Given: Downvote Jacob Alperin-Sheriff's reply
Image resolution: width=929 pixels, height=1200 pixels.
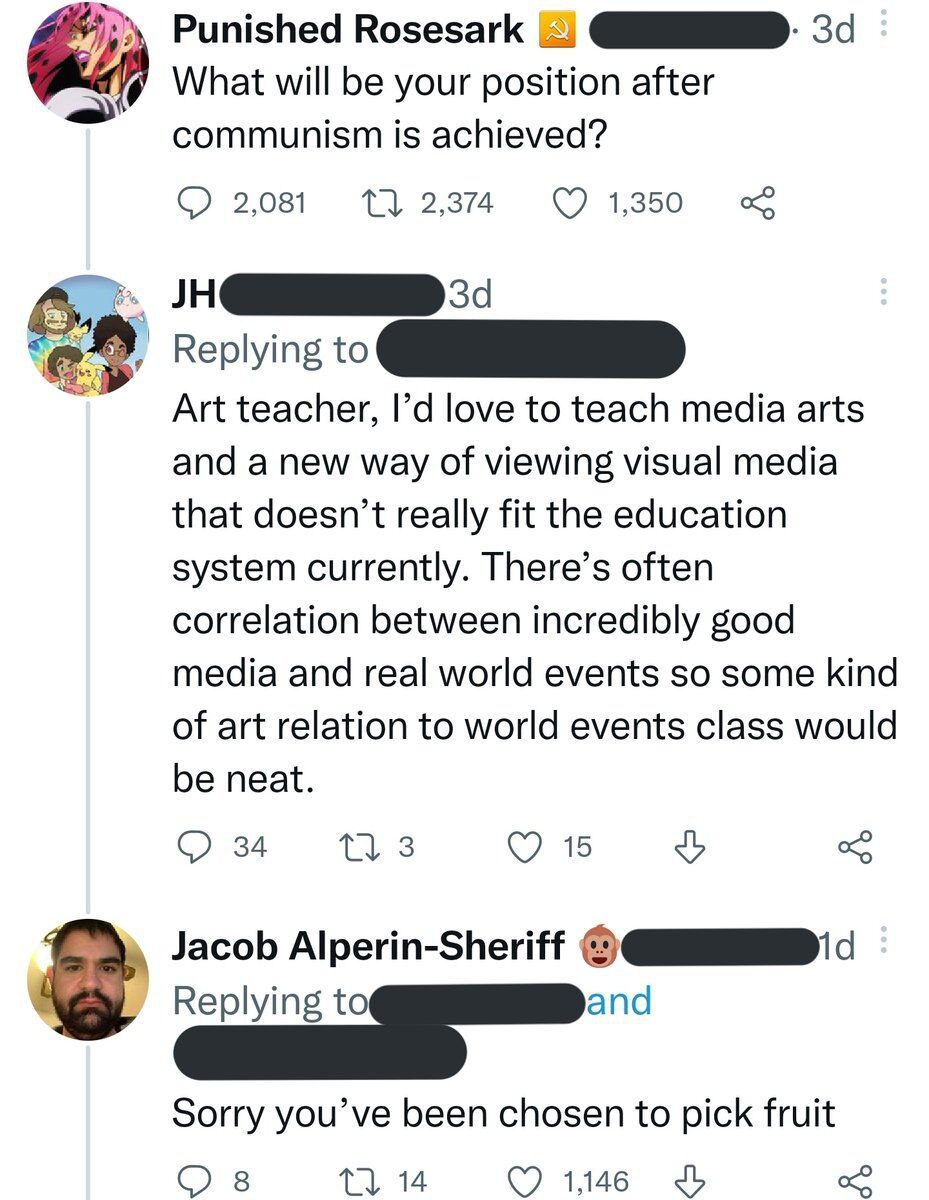Looking at the screenshot, I should click(x=688, y=1181).
